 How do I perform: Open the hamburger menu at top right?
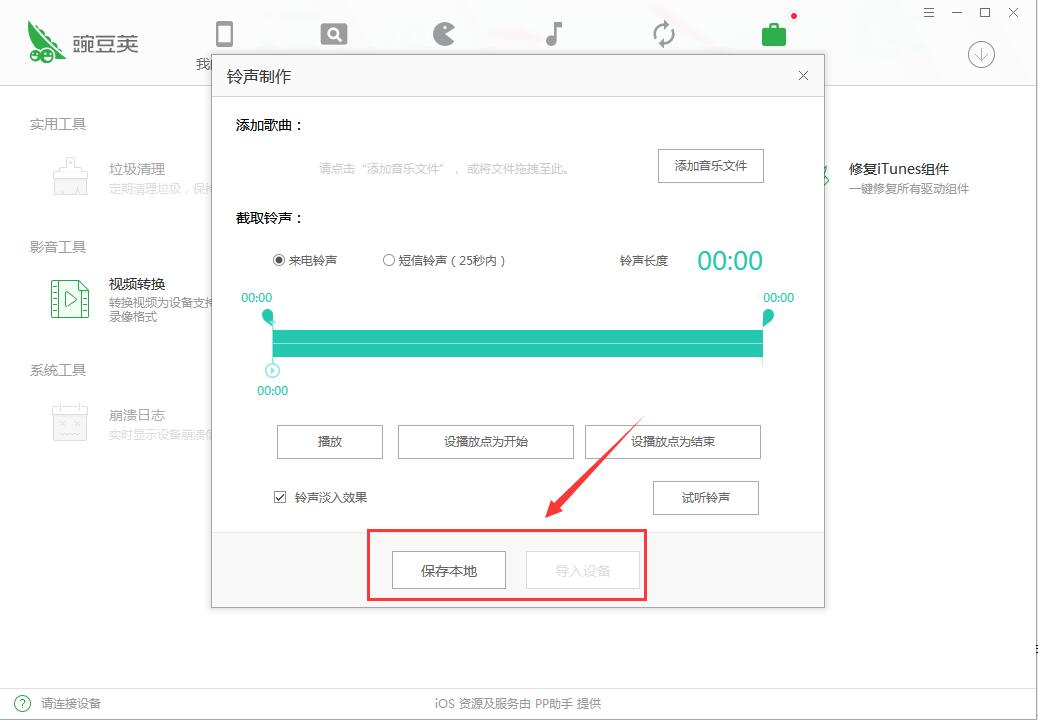point(929,13)
